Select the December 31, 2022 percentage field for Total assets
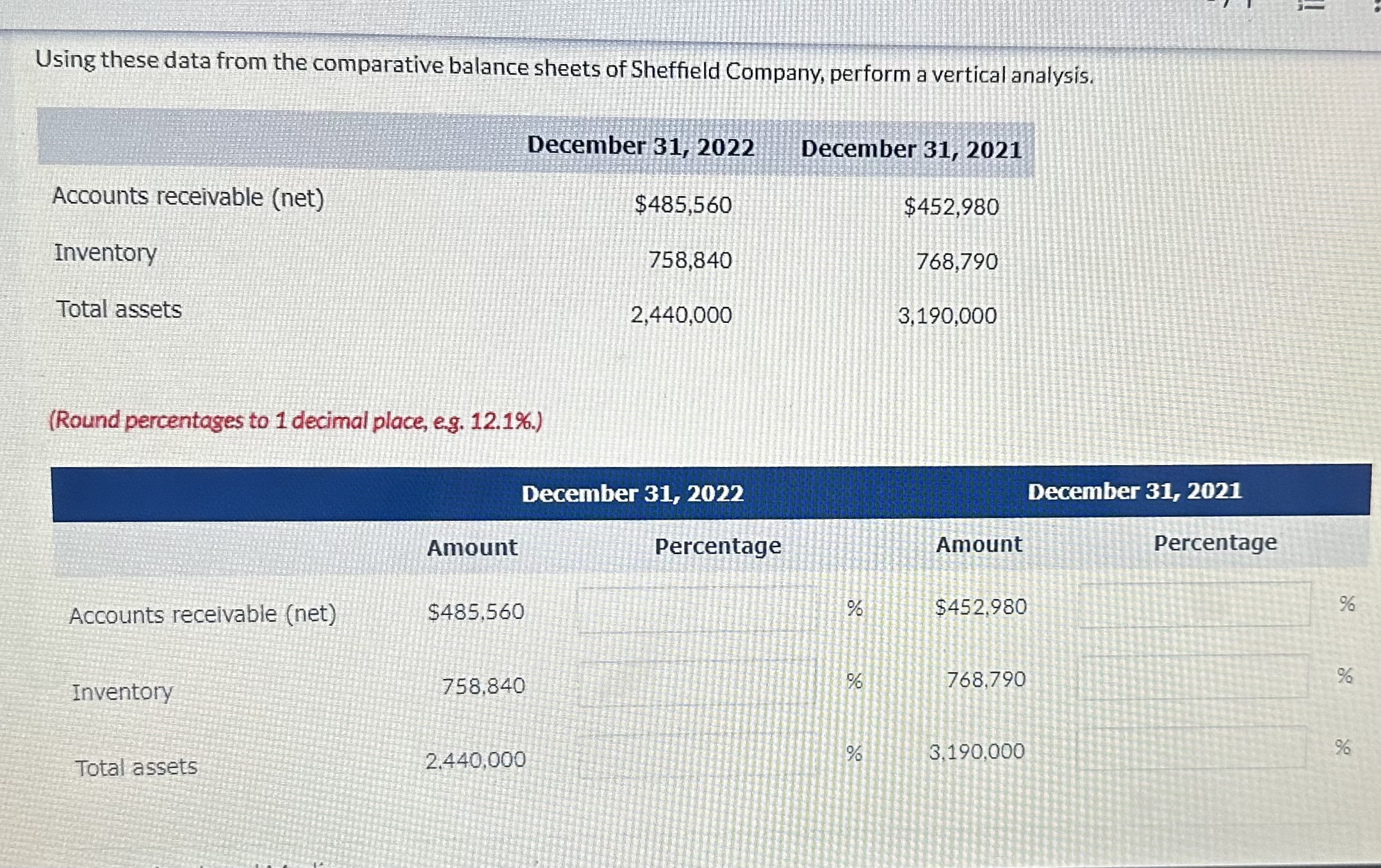The image size is (1381, 868). (x=698, y=754)
